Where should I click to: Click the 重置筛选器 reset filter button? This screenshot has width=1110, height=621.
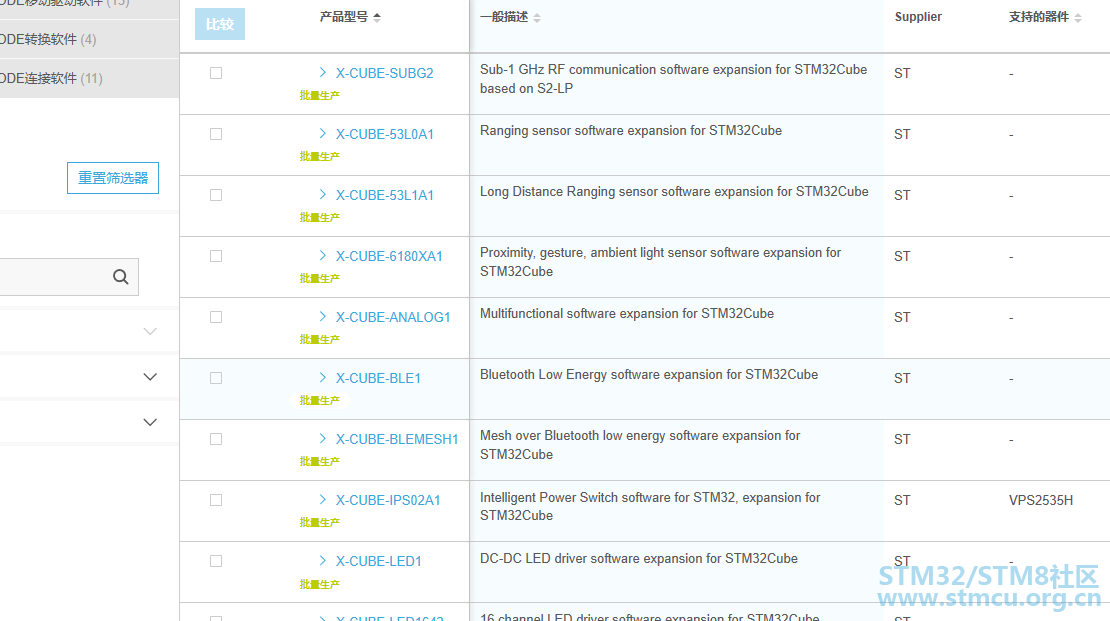[x=113, y=178]
